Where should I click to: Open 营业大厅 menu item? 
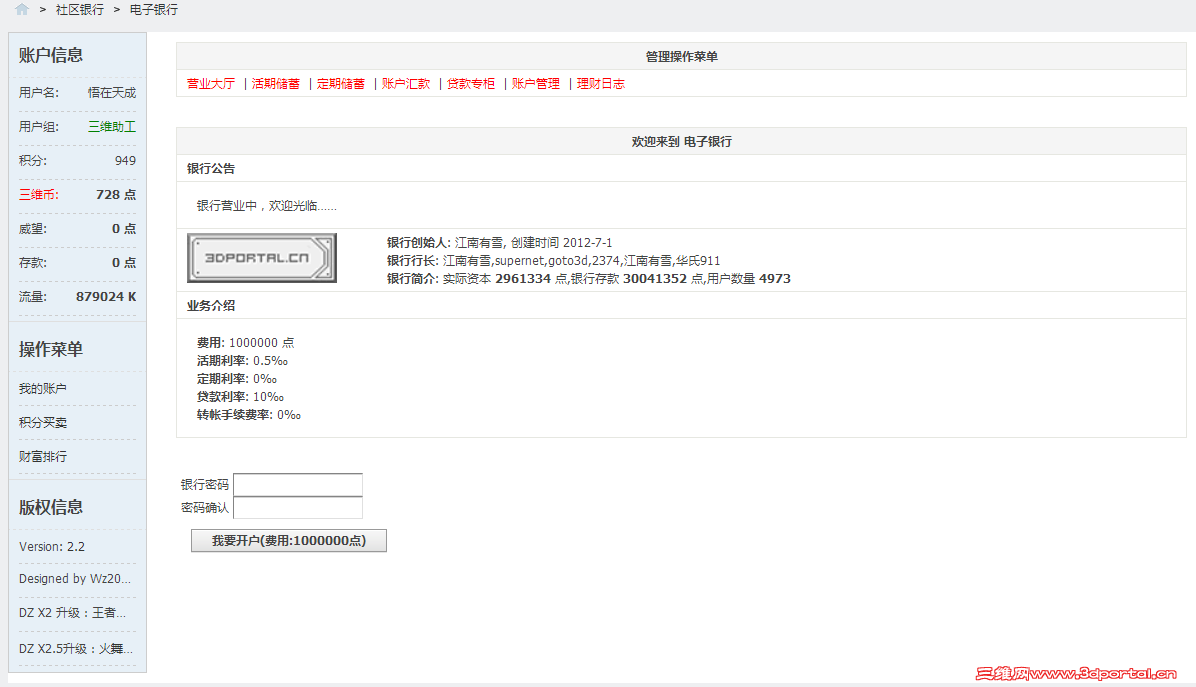pyautogui.click(x=211, y=84)
